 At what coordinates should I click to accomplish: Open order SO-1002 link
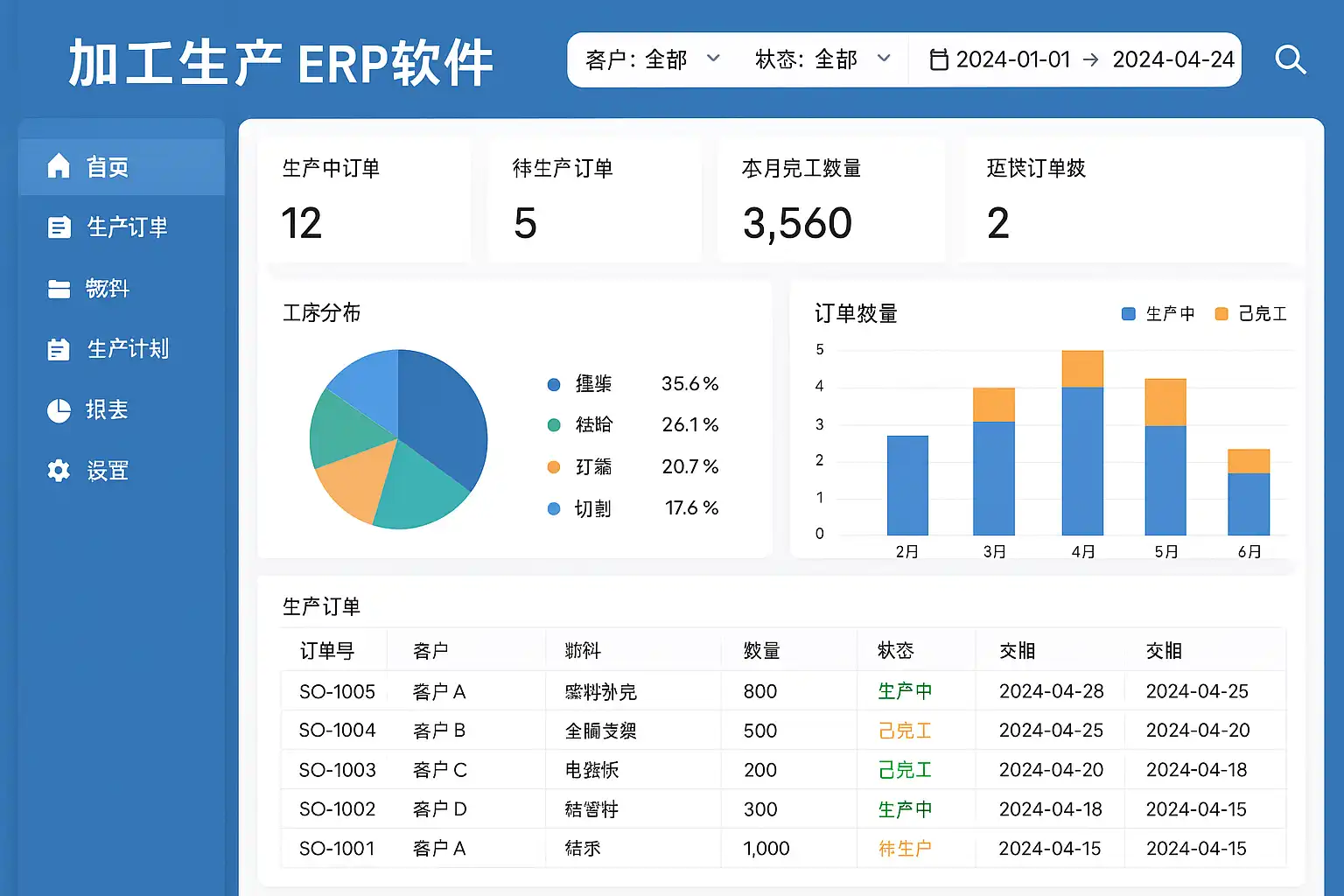(x=337, y=809)
